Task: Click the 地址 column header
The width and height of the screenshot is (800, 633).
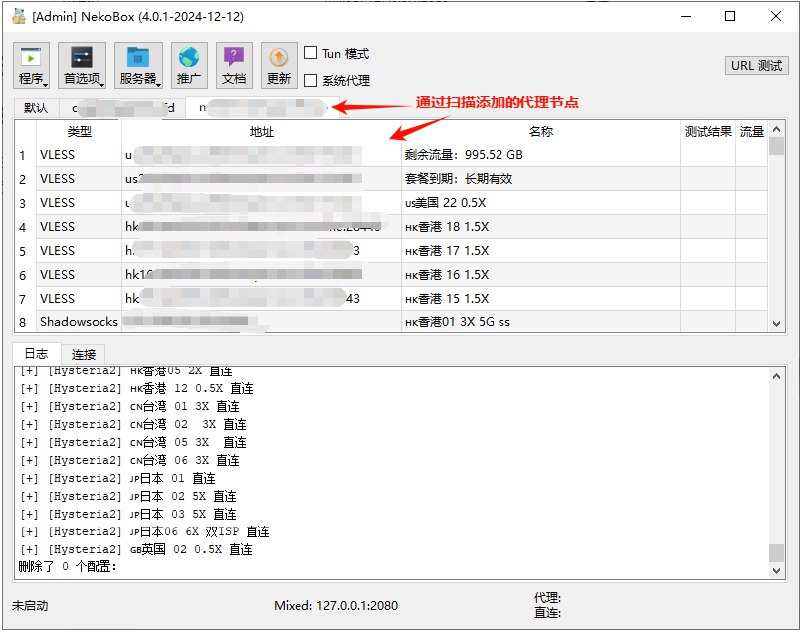Action: coord(261,132)
